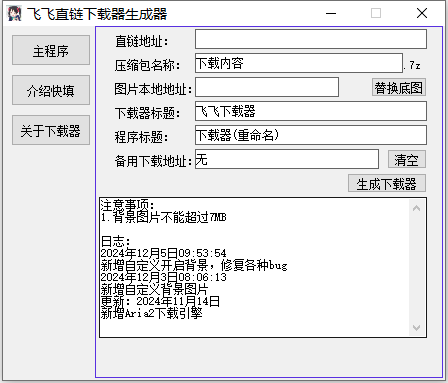Click the log scrollbar down arrow
Image resolution: width=448 pixels, height=383 pixels.
(x=416, y=328)
